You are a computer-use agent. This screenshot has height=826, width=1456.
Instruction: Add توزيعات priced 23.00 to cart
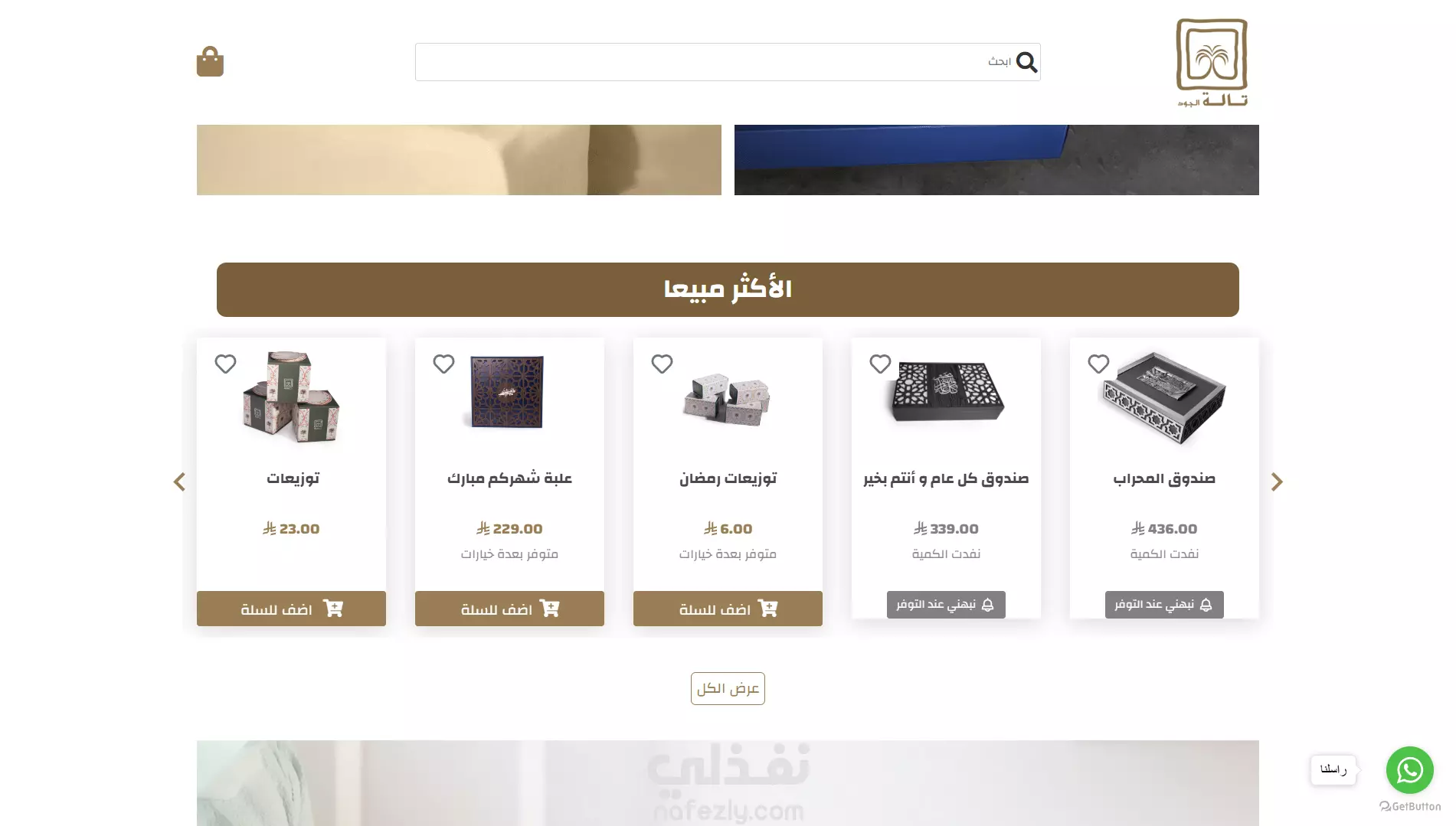[291, 609]
